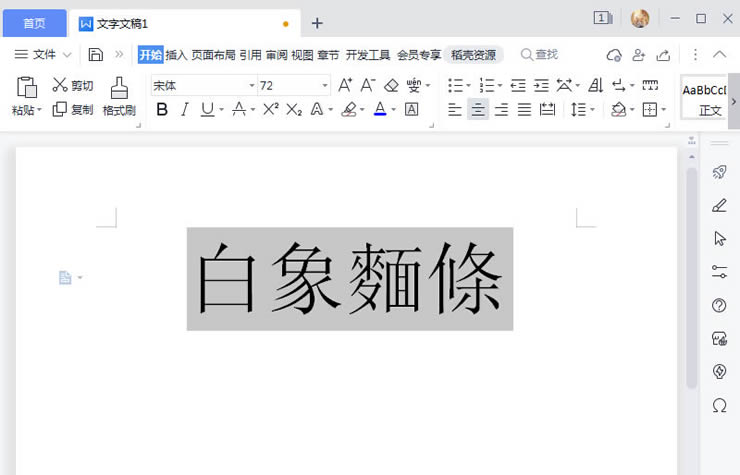
Task: Open the sidebar settings sliders icon
Action: (x=719, y=271)
